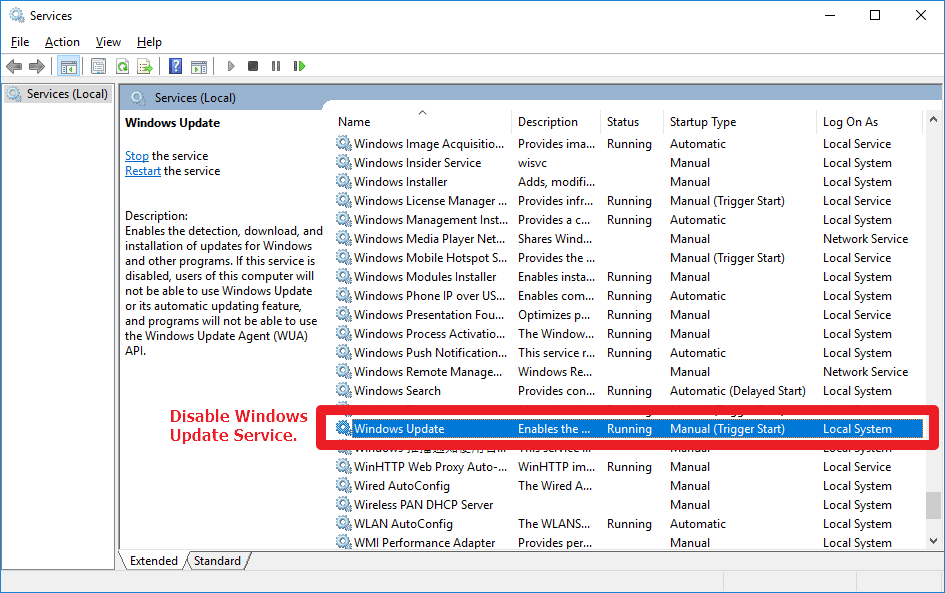Viewport: 945px width, 593px height.
Task: Open the Properties toolbar icon
Action: coord(98,67)
